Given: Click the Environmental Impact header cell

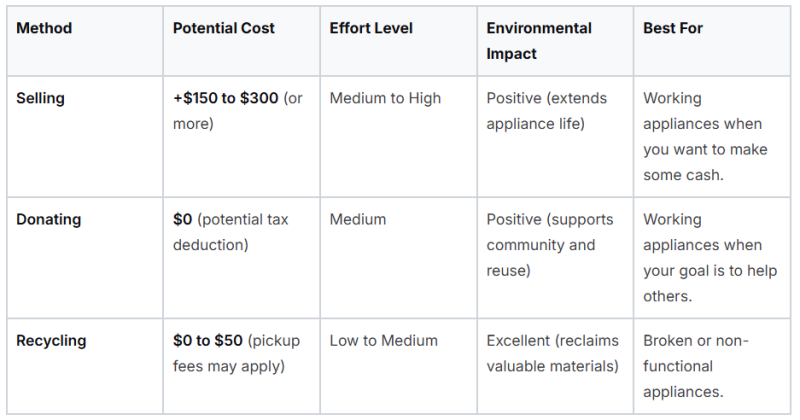Looking at the screenshot, I should (x=539, y=41).
